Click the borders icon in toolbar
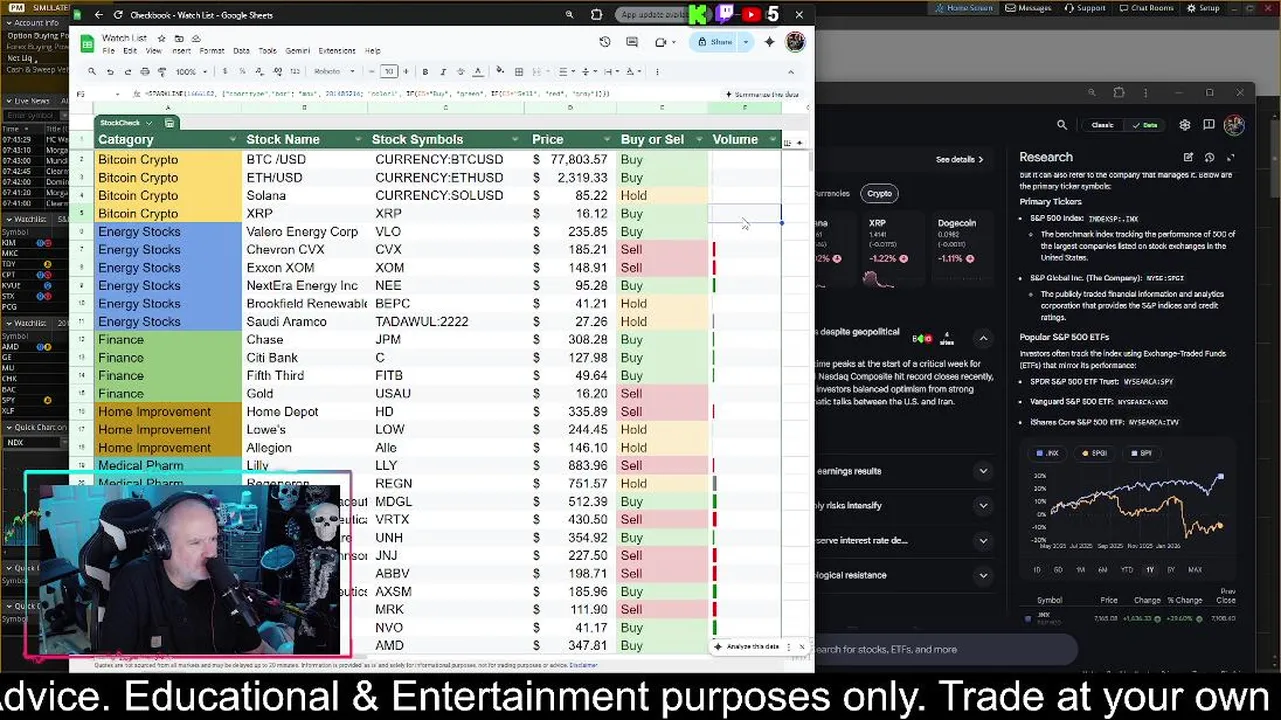The image size is (1281, 720). 519,72
